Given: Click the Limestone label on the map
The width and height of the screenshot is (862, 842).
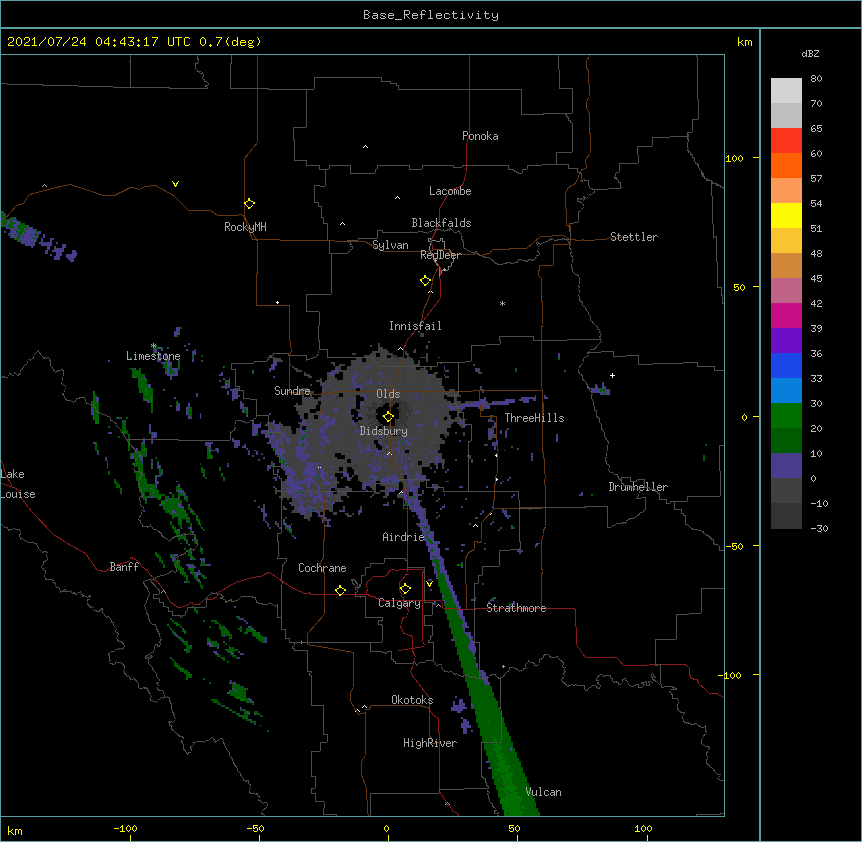Looking at the screenshot, I should coord(153,356).
